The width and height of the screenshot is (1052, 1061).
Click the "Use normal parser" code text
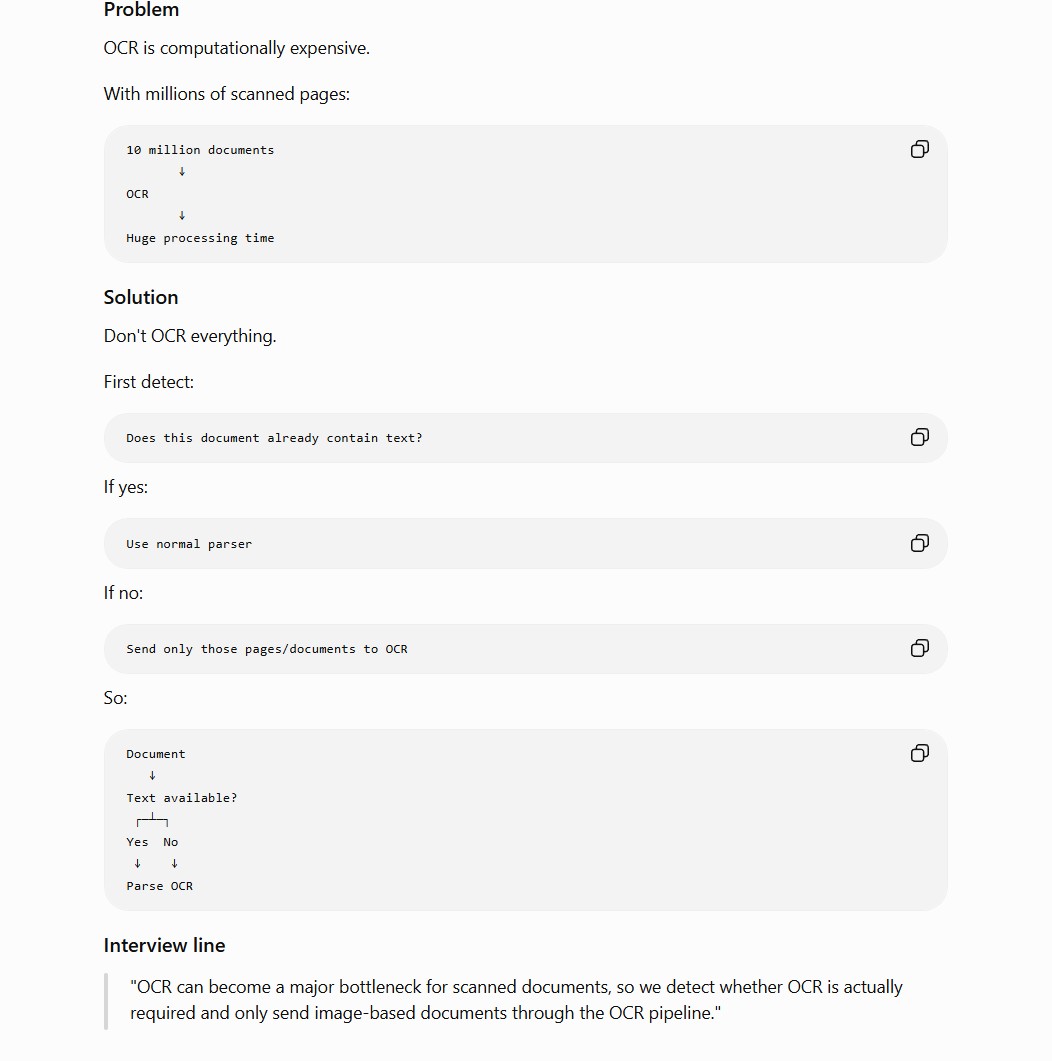189,544
